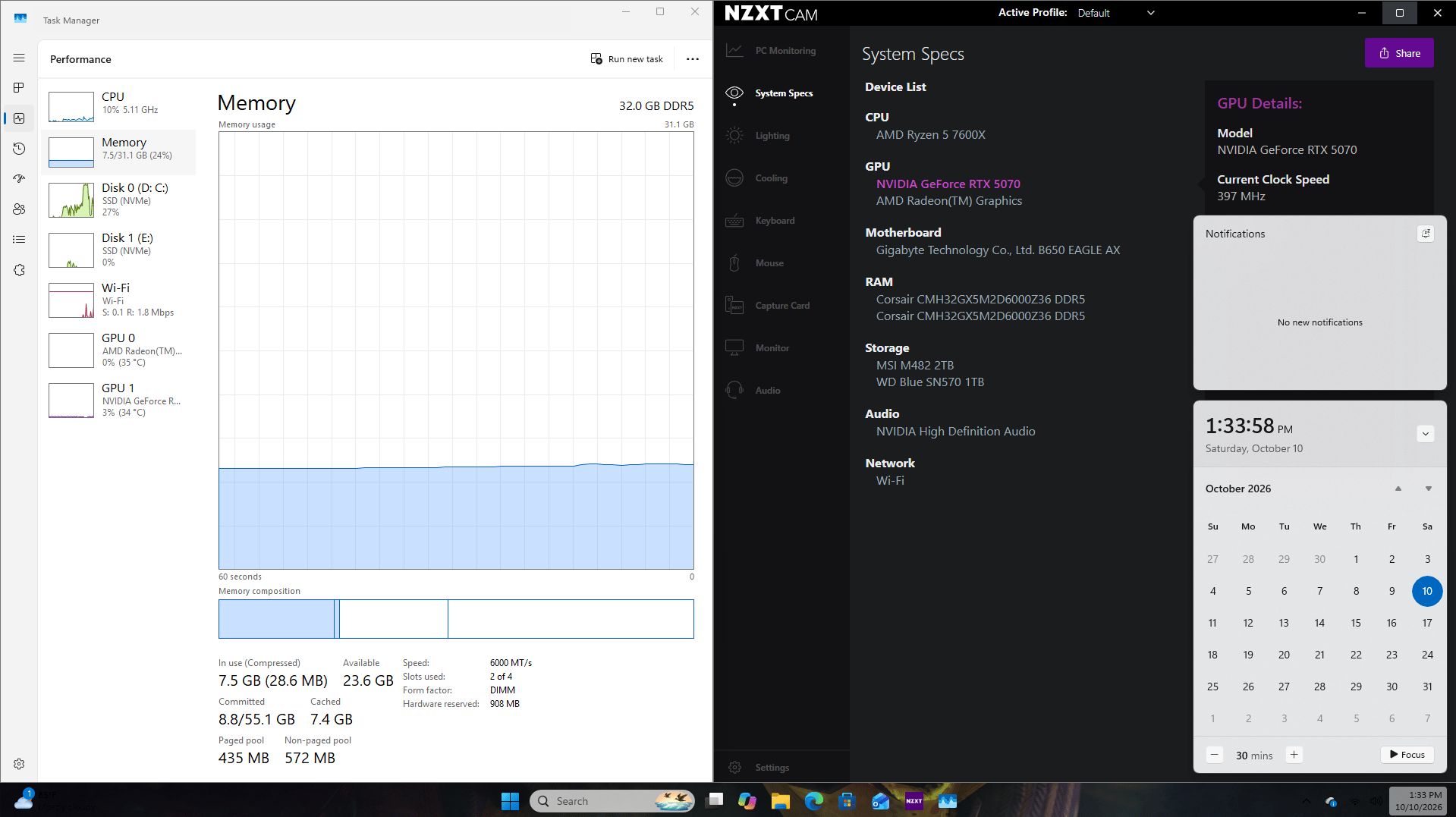The width and height of the screenshot is (1456, 817).
Task: Click the more options ellipsis in Task Manager
Action: [692, 59]
